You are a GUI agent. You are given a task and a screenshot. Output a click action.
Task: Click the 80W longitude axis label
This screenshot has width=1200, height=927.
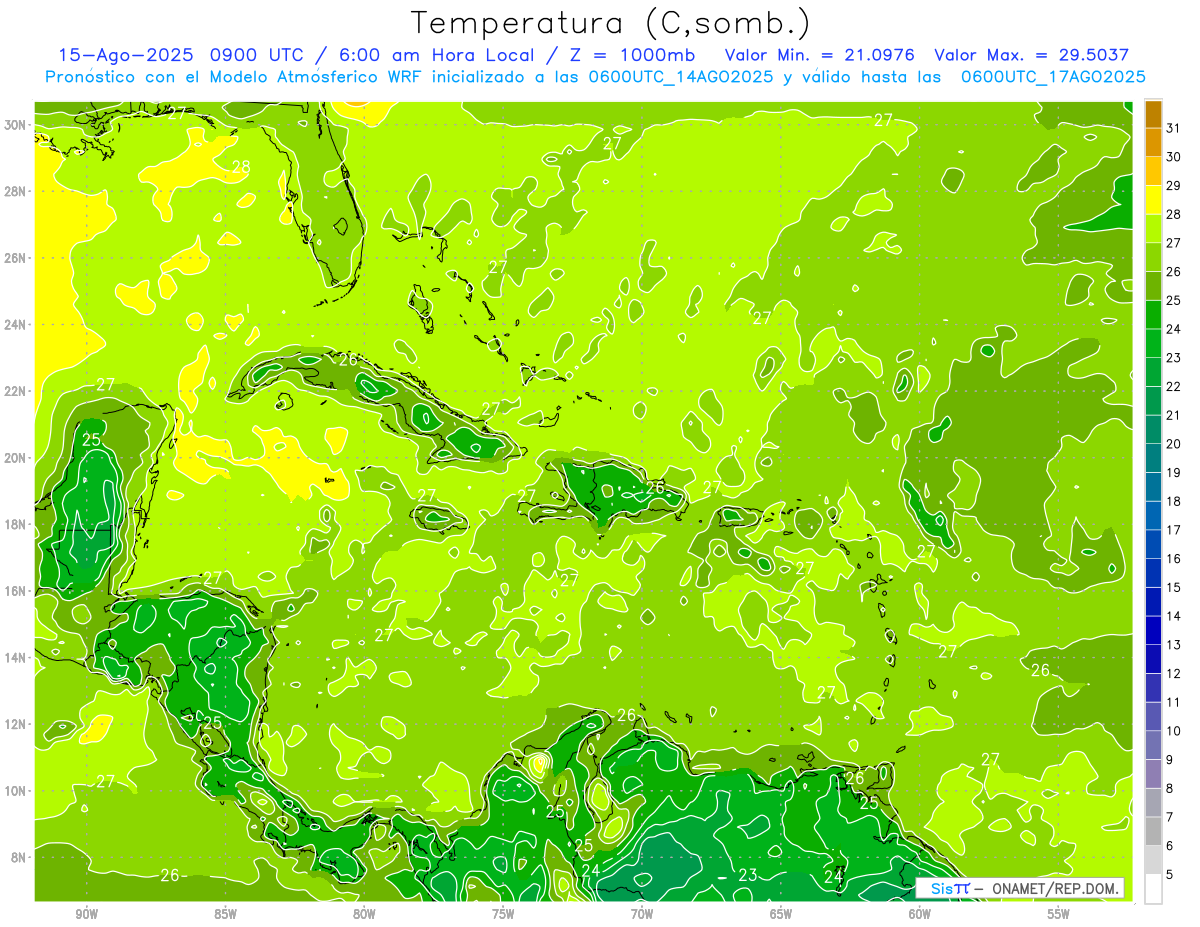tap(364, 914)
